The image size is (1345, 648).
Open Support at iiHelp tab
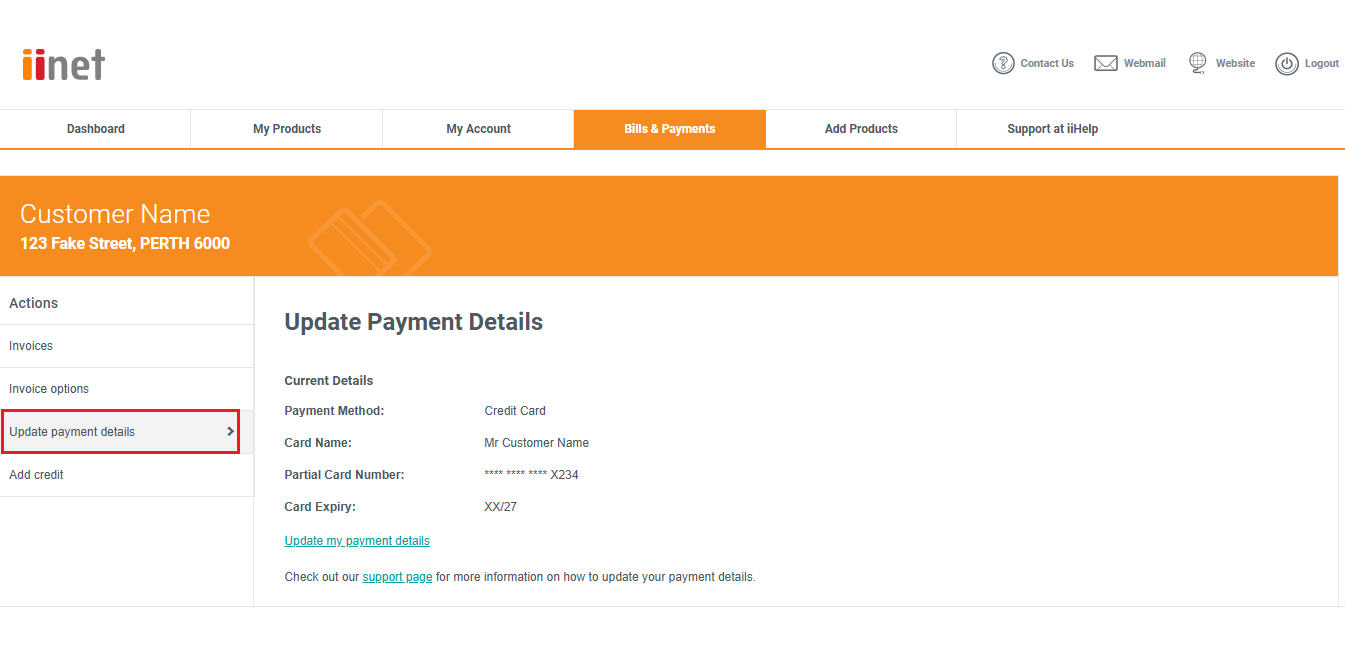pyautogui.click(x=1052, y=129)
